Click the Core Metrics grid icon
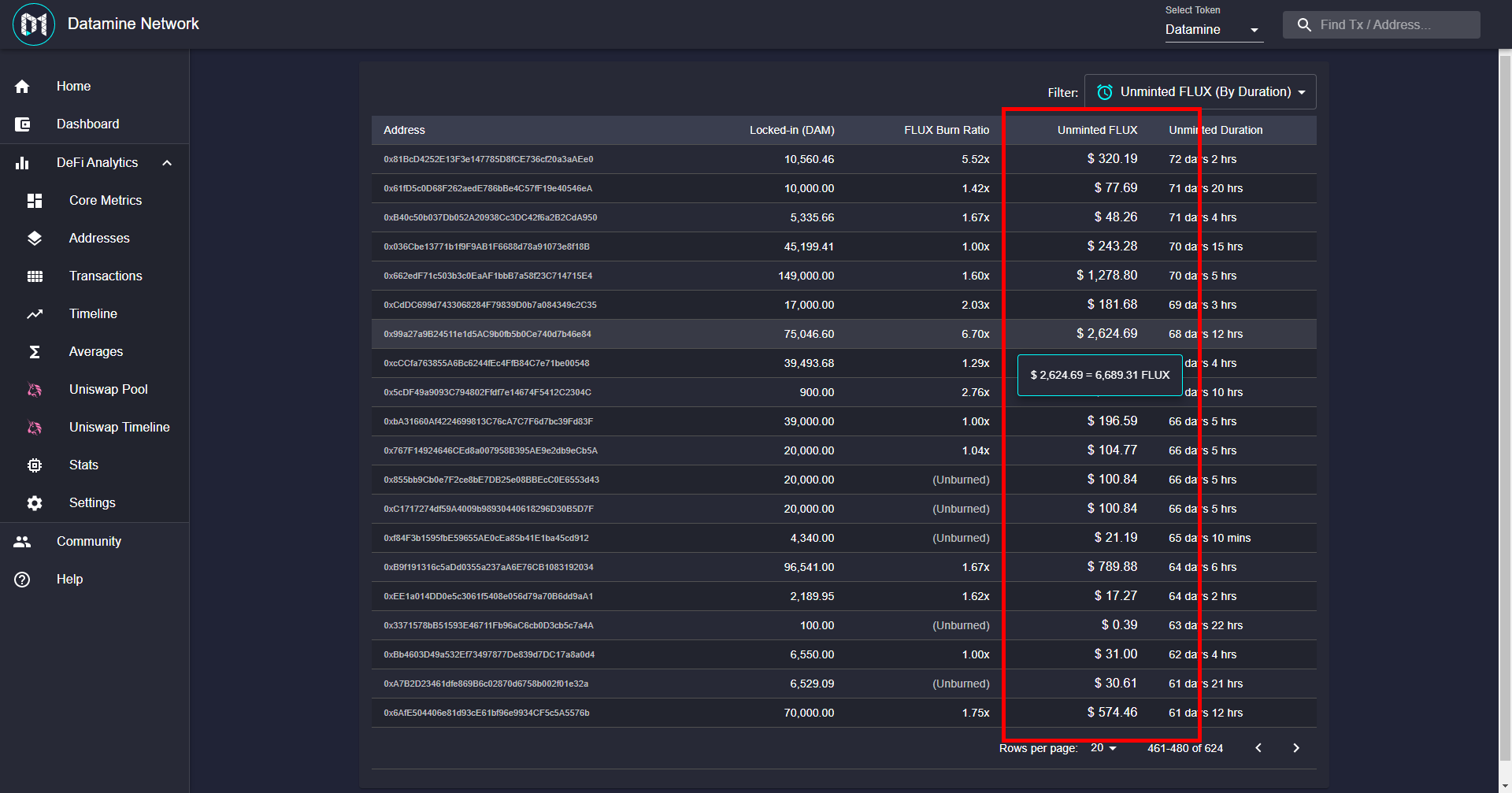 (35, 201)
